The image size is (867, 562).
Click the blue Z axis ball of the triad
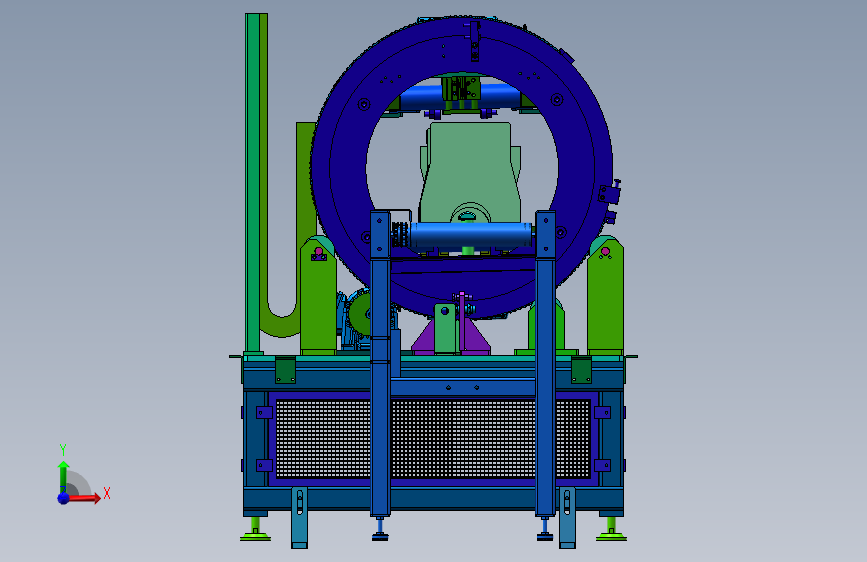tap(64, 498)
